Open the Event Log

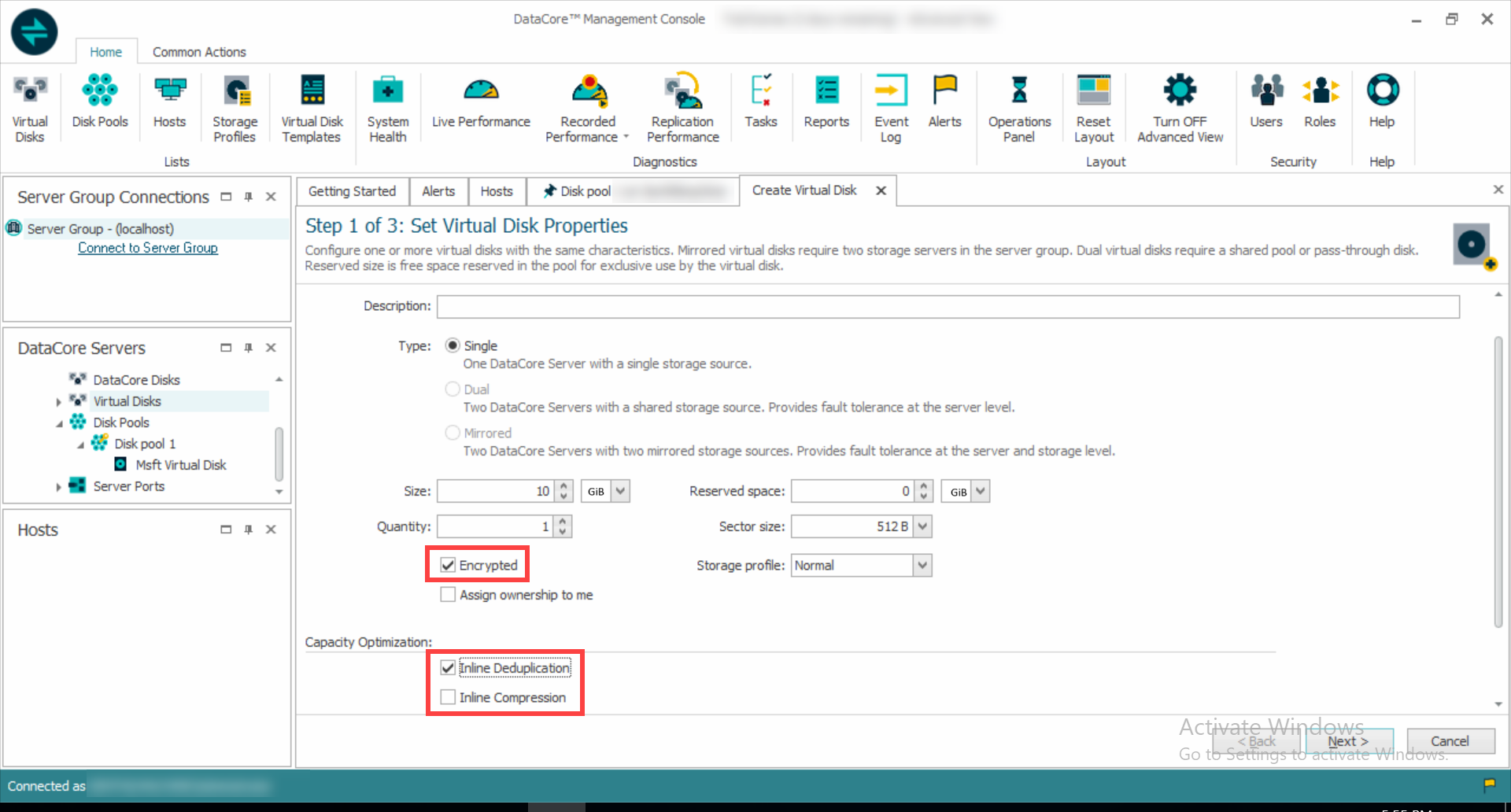[x=891, y=108]
